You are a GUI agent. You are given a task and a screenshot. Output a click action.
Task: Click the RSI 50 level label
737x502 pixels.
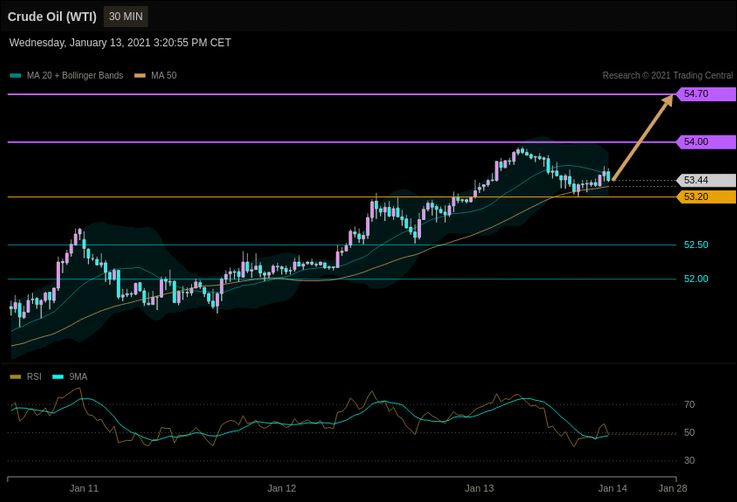[689, 432]
